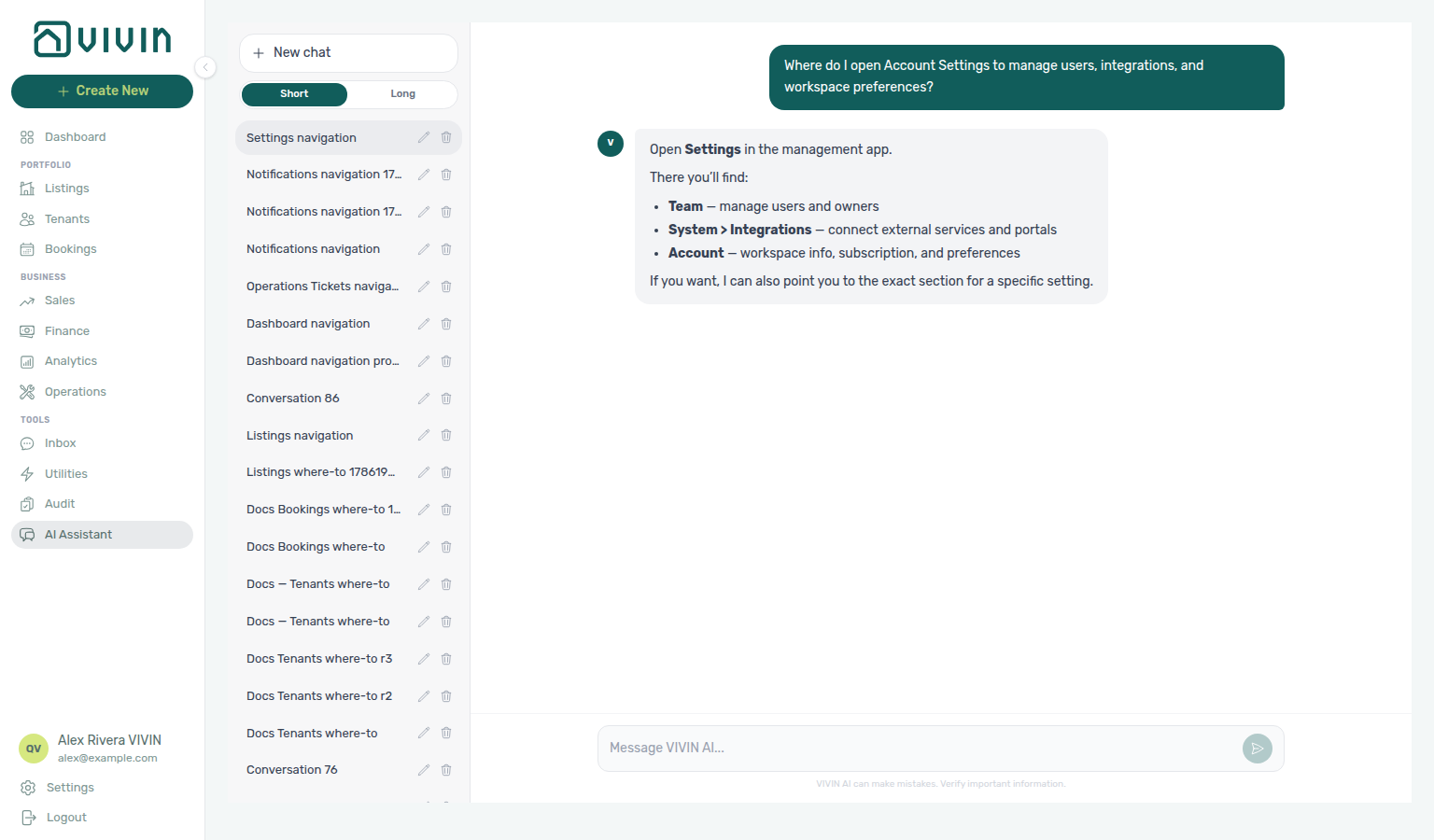Image resolution: width=1434 pixels, height=840 pixels.
Task: Open Tenants in the sidebar
Action: click(x=102, y=219)
